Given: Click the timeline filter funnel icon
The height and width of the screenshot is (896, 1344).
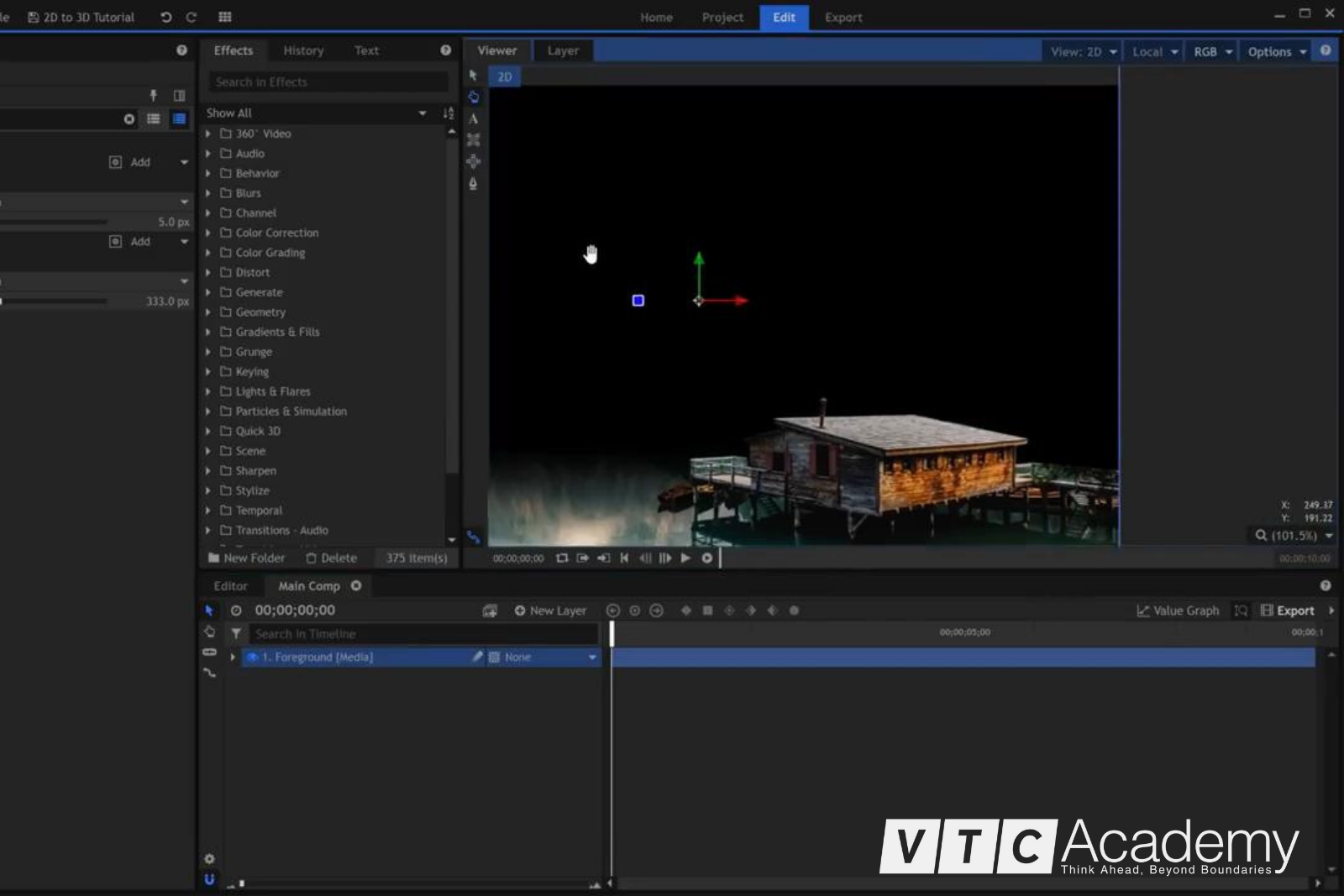Looking at the screenshot, I should point(236,634).
